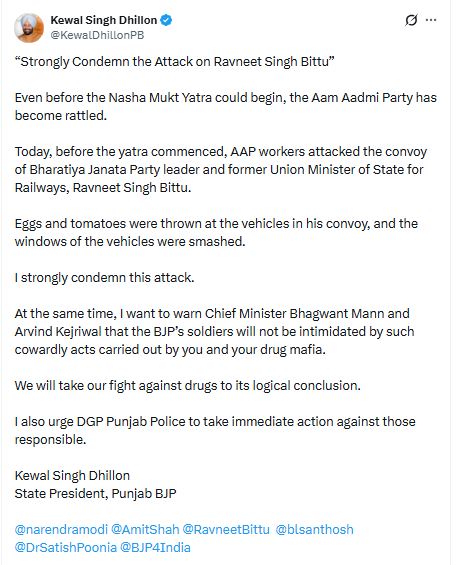This screenshot has width=457, height=565.
Task: Click the Grok slashed-circle icon
Action: 411,20
